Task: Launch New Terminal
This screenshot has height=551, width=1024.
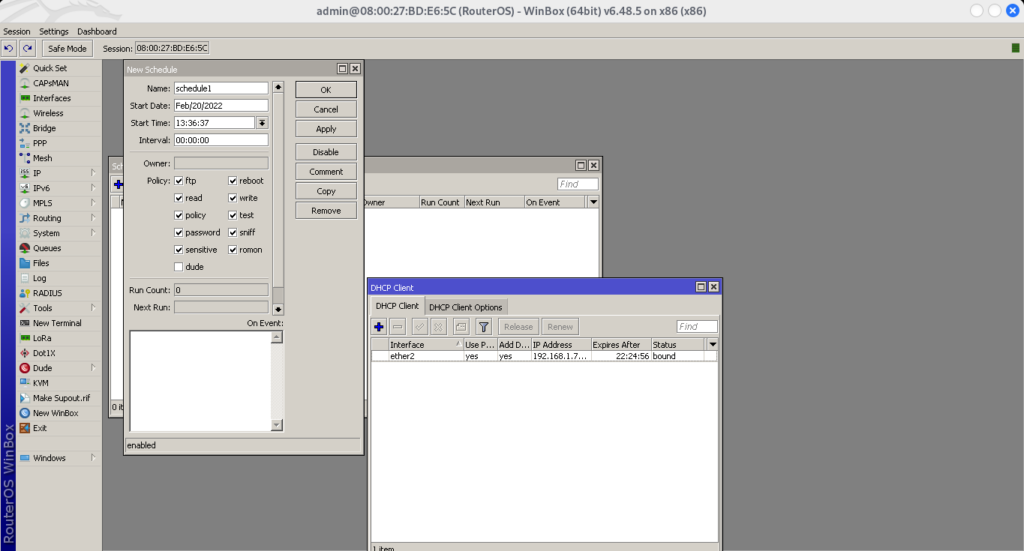Action: (57, 323)
